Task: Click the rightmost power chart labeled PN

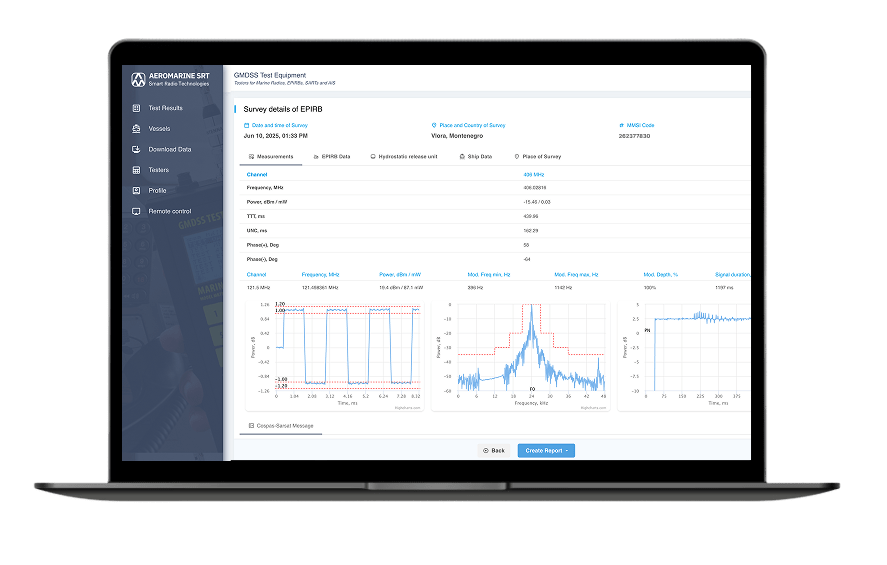Action: (x=684, y=355)
